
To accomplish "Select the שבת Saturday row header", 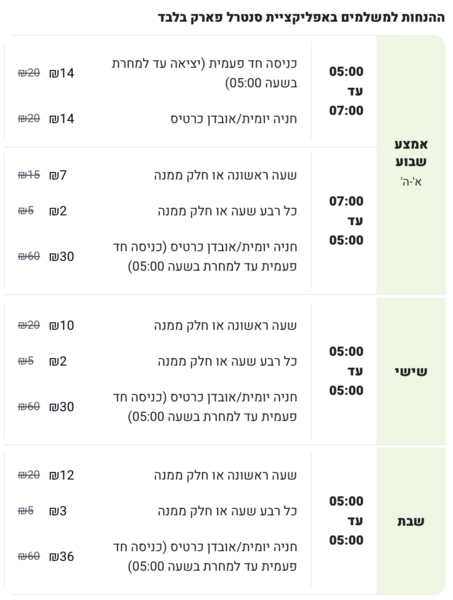I will point(411,521).
